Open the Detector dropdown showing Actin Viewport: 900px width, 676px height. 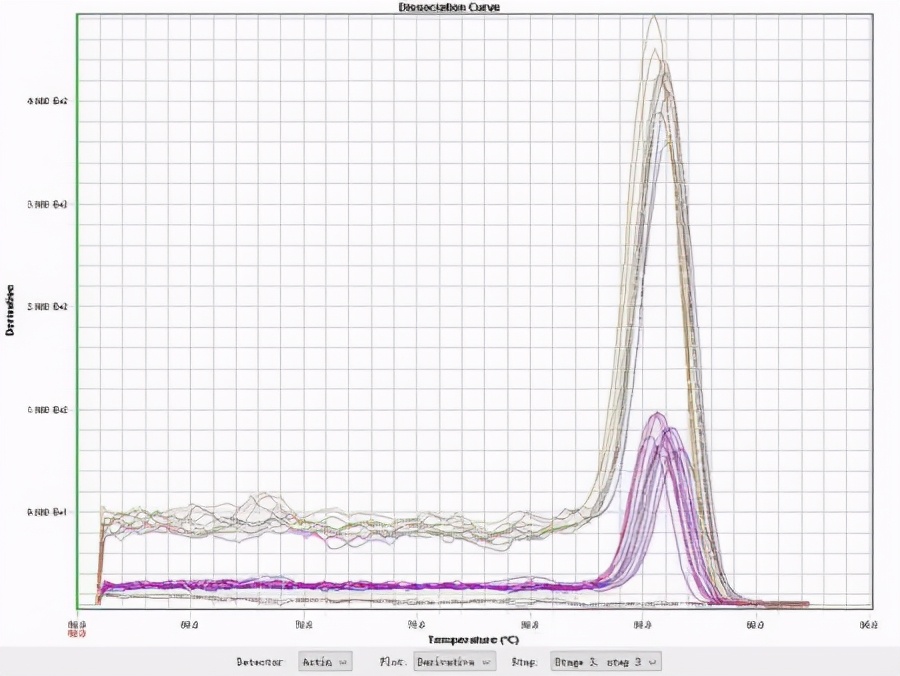pos(325,662)
